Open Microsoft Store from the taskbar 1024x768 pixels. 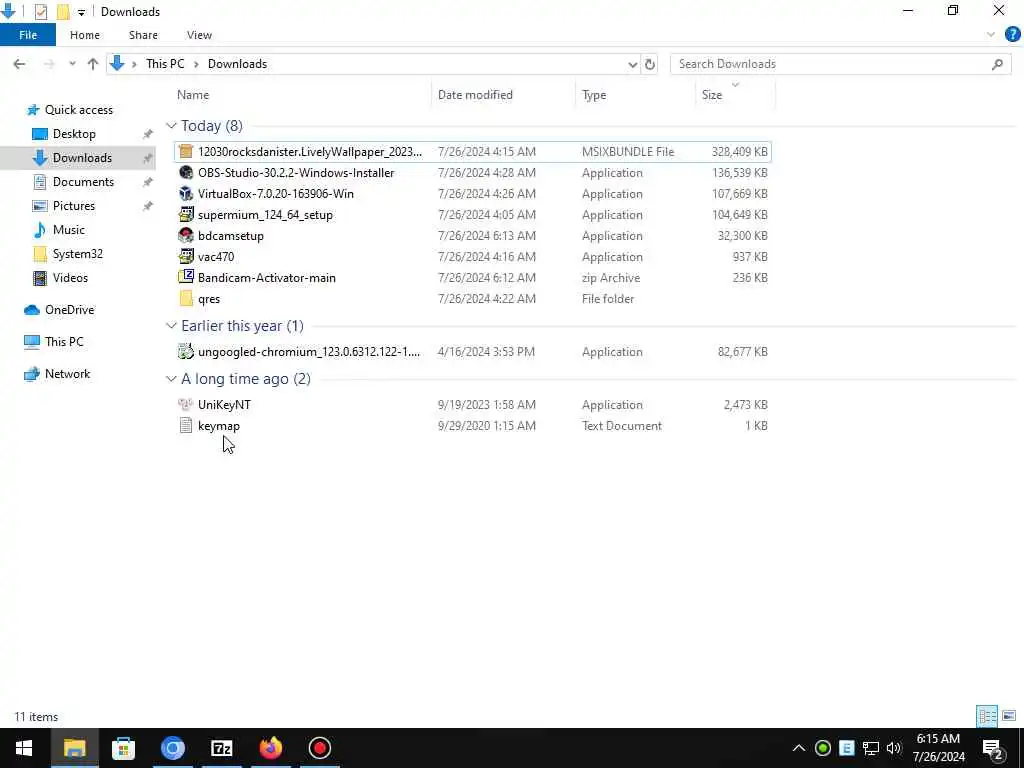(x=123, y=748)
